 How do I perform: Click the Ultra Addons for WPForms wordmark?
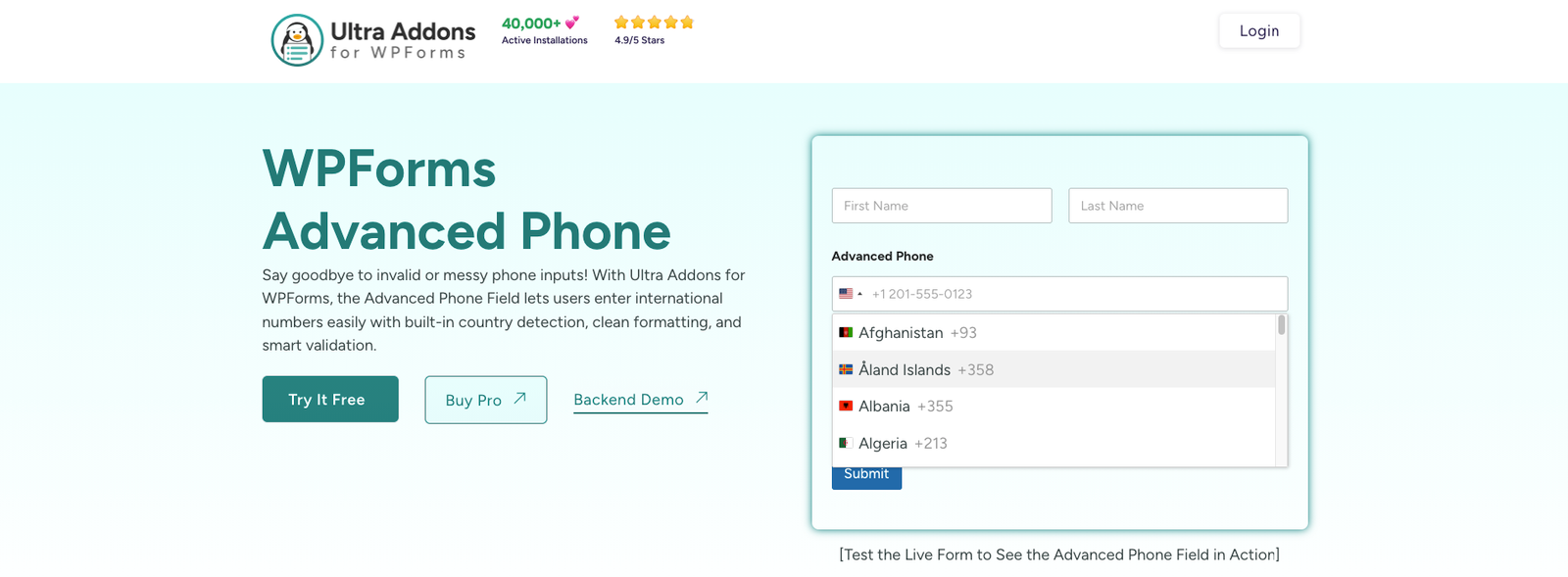tap(403, 40)
